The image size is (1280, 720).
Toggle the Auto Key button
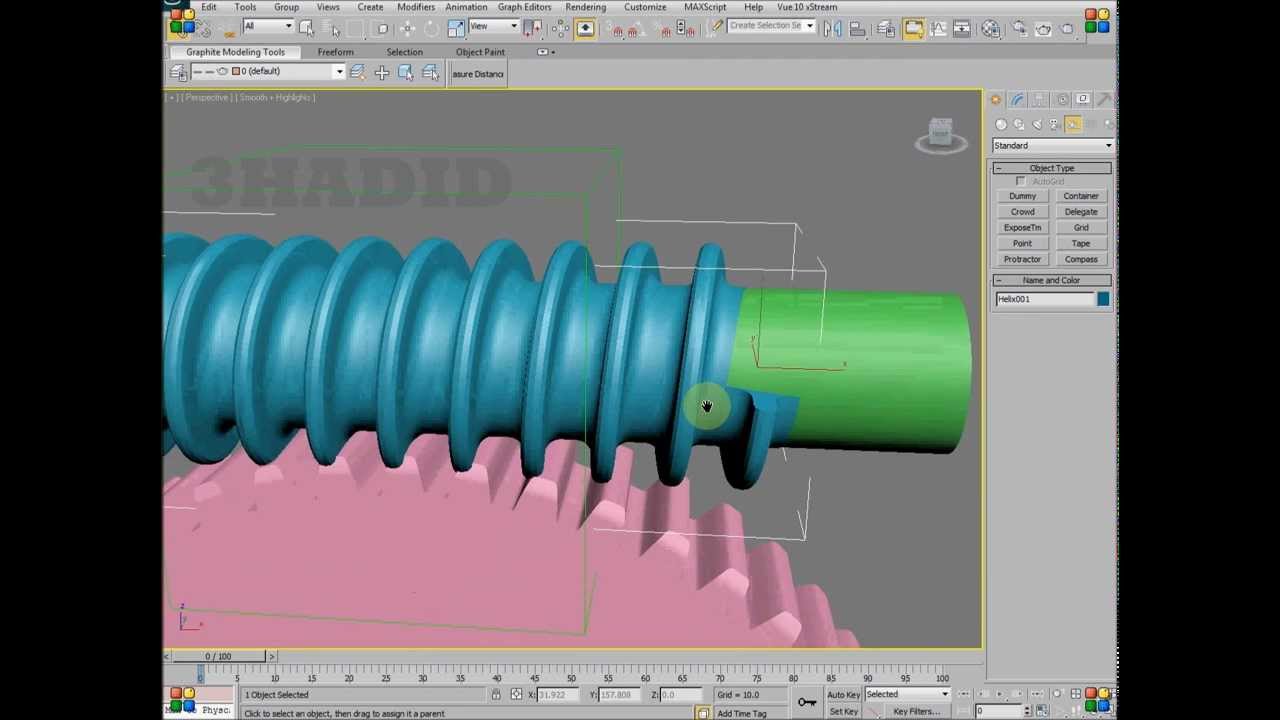843,694
